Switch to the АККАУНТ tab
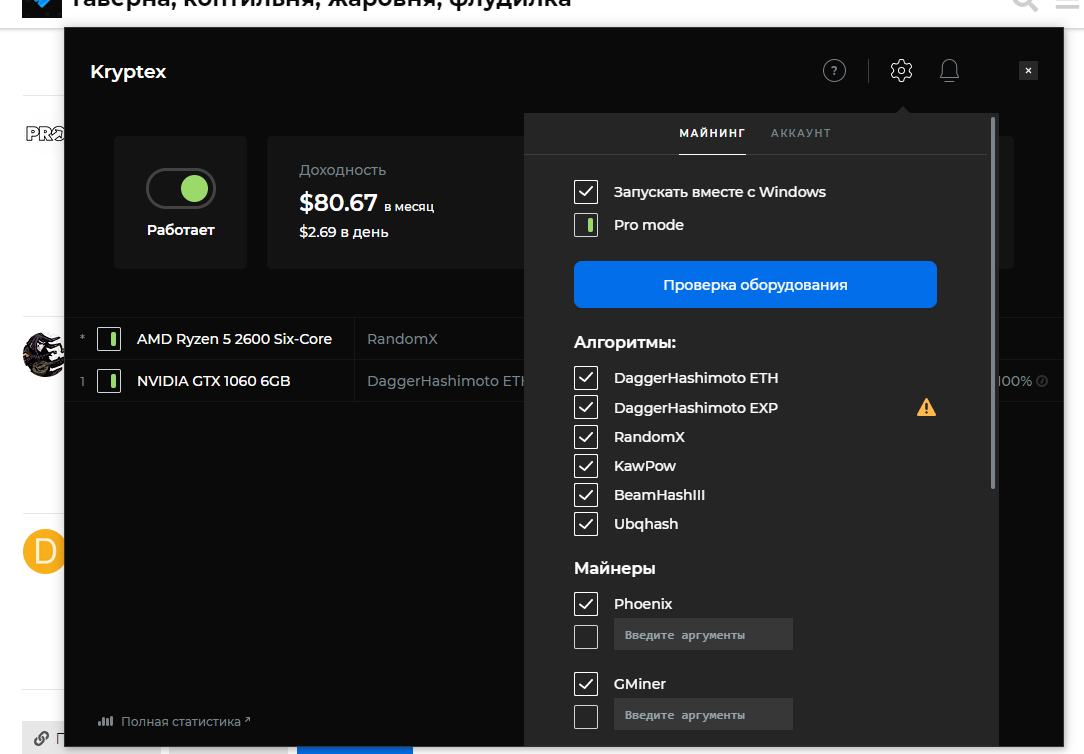 click(801, 133)
